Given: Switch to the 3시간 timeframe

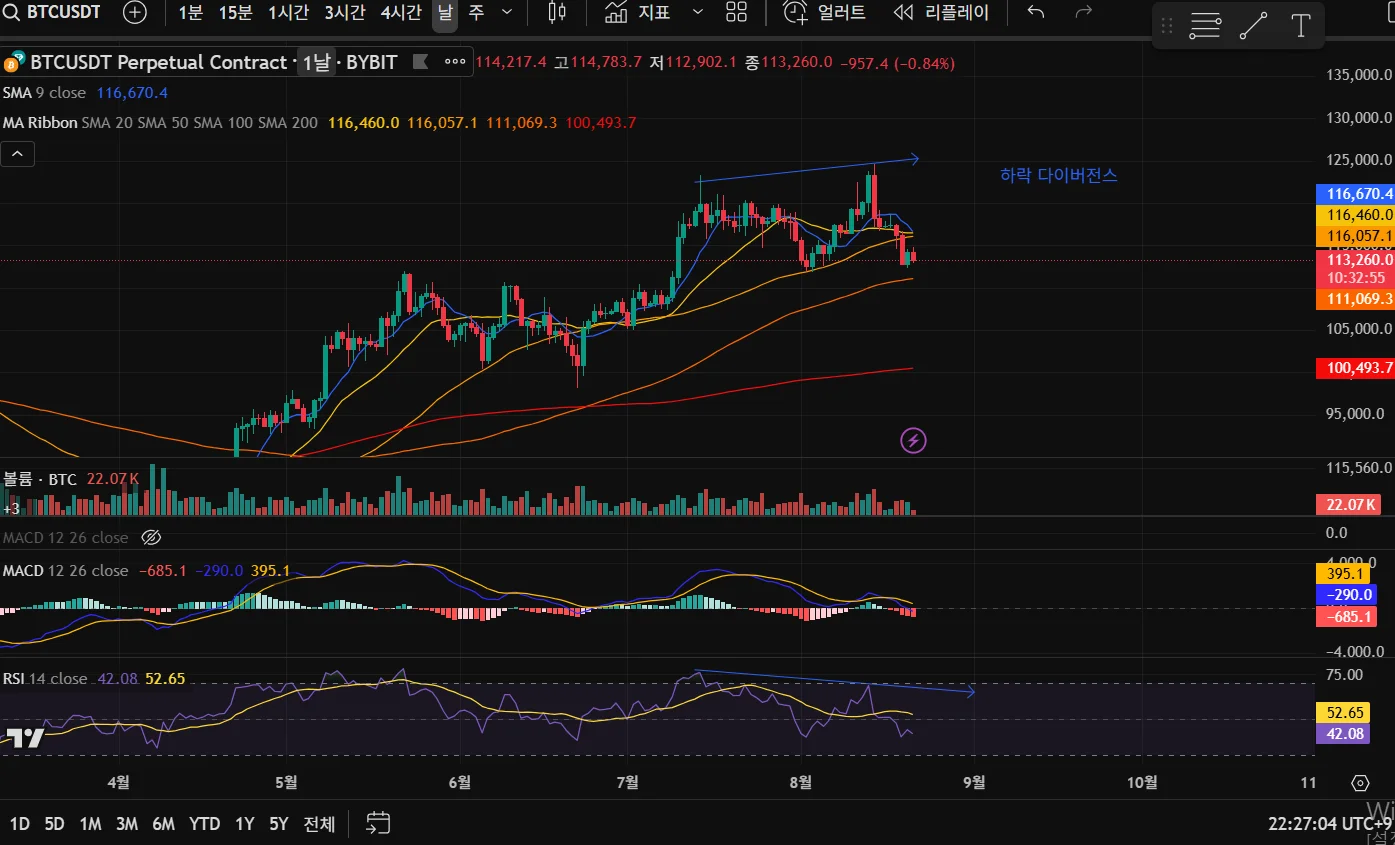Looking at the screenshot, I should [345, 13].
